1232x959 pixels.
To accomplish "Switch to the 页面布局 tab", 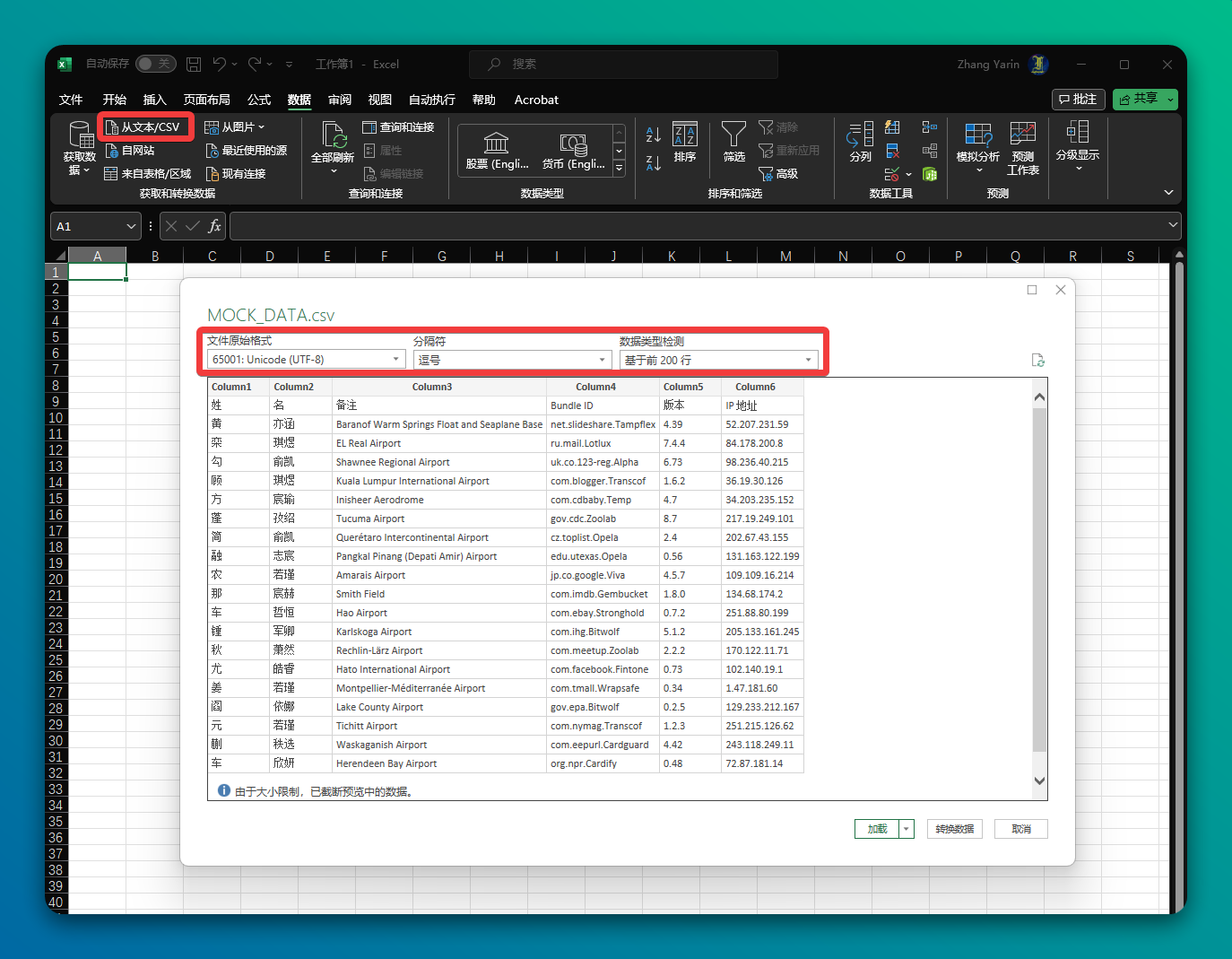I will [x=207, y=100].
